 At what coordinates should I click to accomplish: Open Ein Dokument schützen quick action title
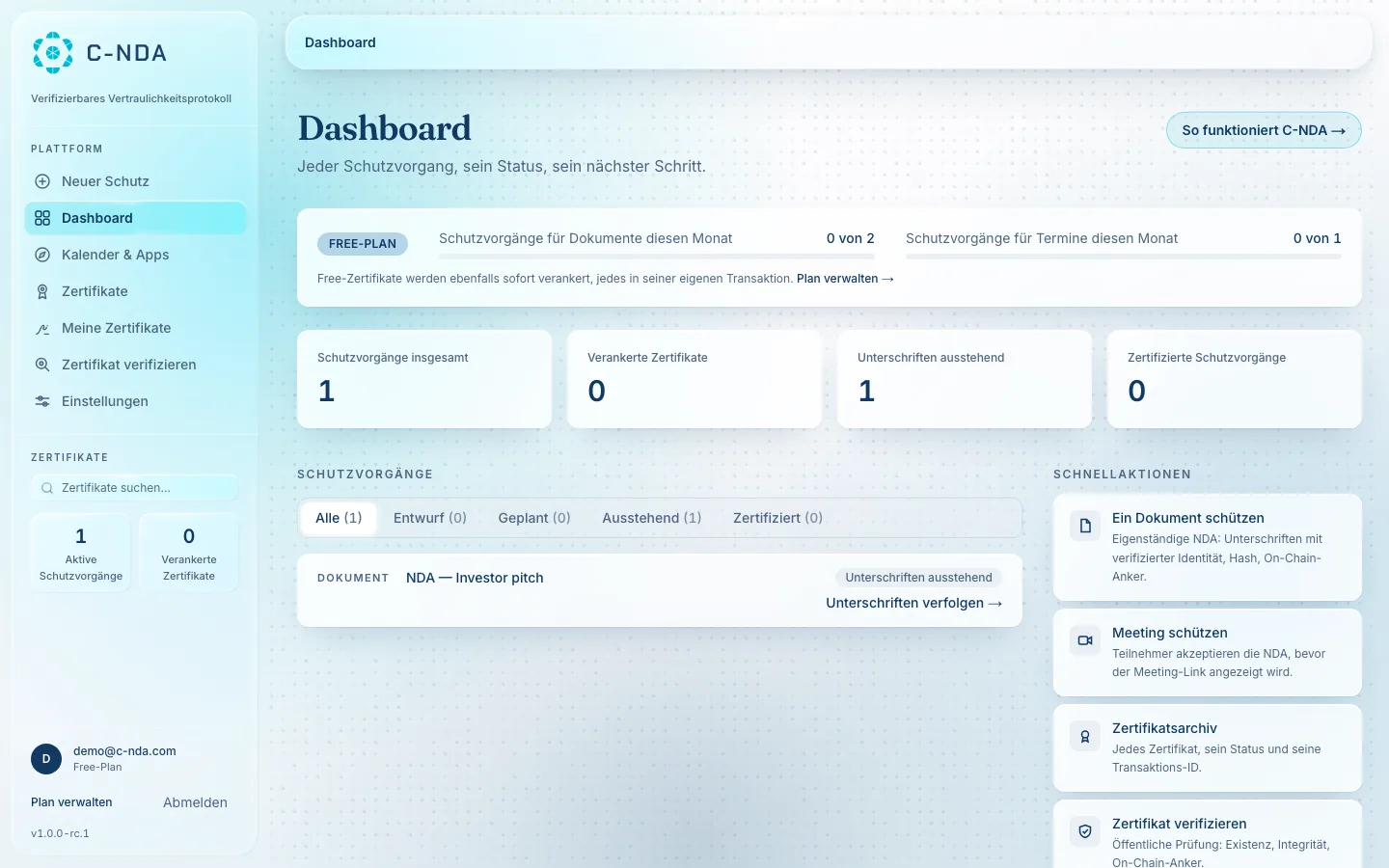(1188, 518)
